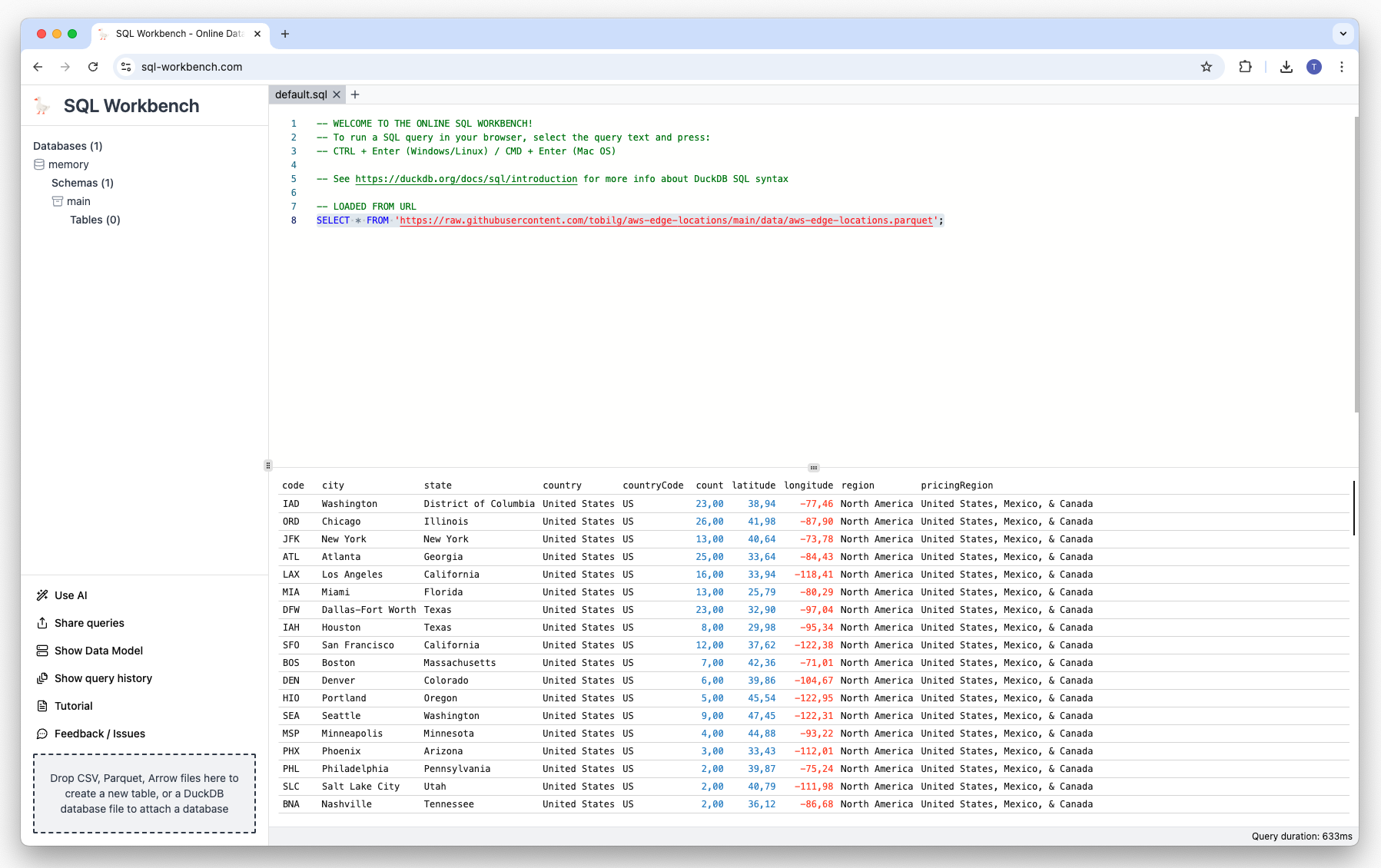Image resolution: width=1381 pixels, height=868 pixels.
Task: Click the main schema box icon
Action: coord(58,200)
